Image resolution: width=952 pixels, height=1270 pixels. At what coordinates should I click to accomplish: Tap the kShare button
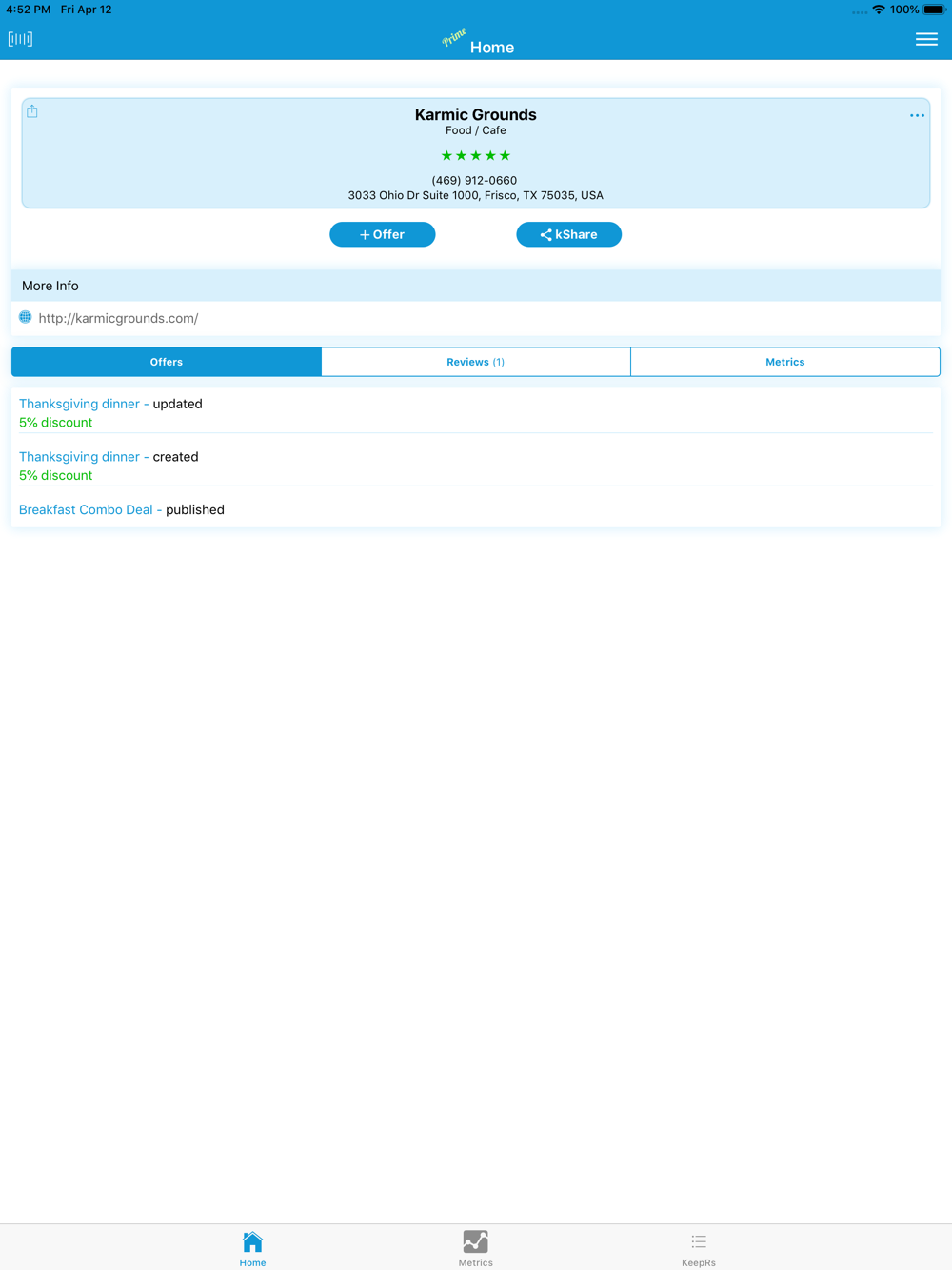569,234
